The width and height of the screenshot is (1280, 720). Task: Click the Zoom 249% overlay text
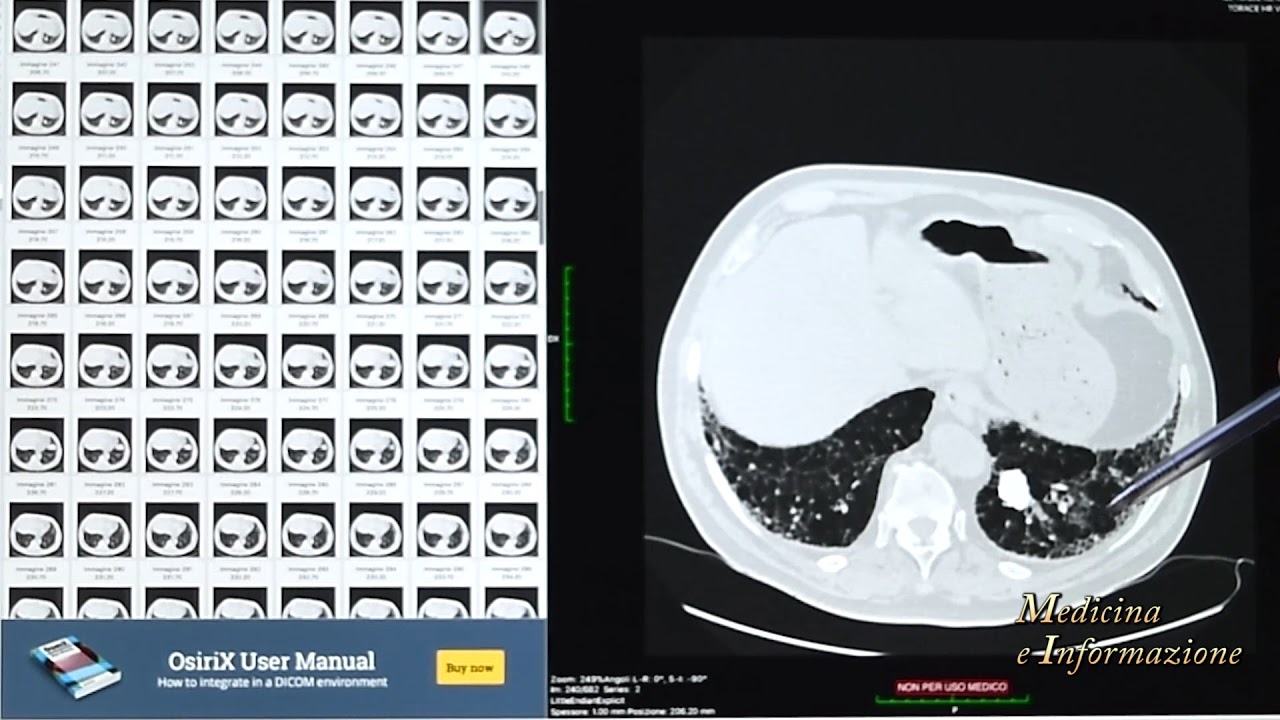(629, 679)
